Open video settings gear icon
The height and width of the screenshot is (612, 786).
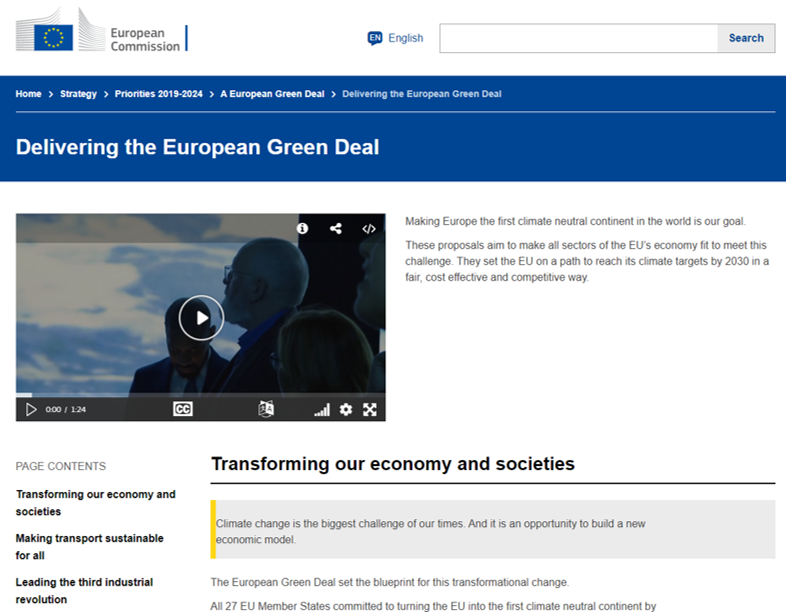click(x=346, y=410)
